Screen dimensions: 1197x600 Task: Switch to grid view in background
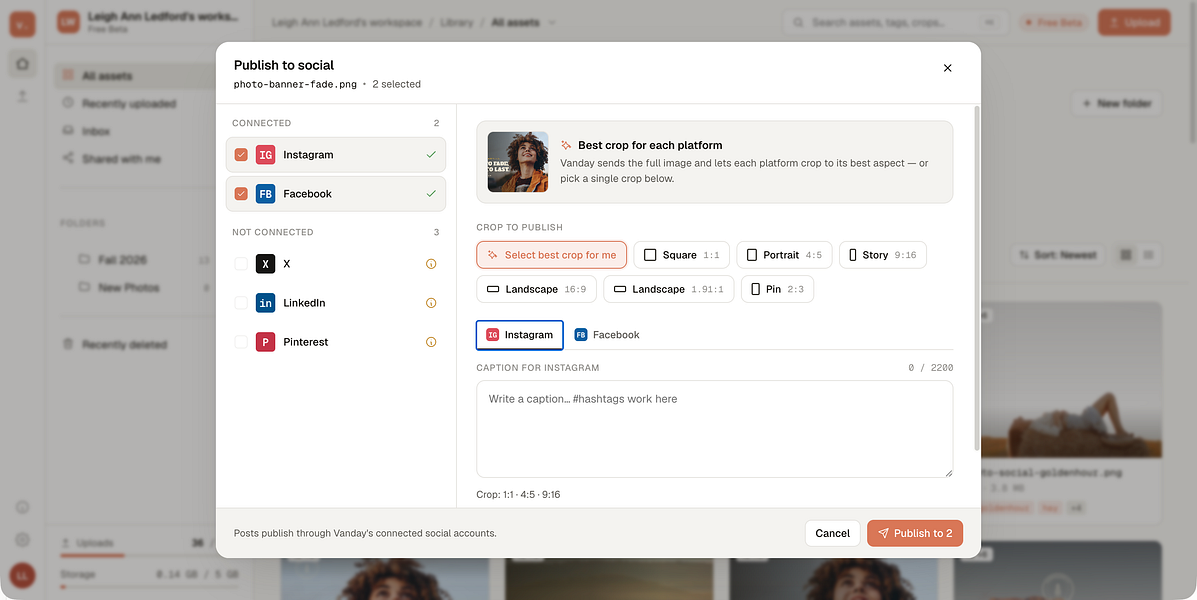[x=1125, y=255]
